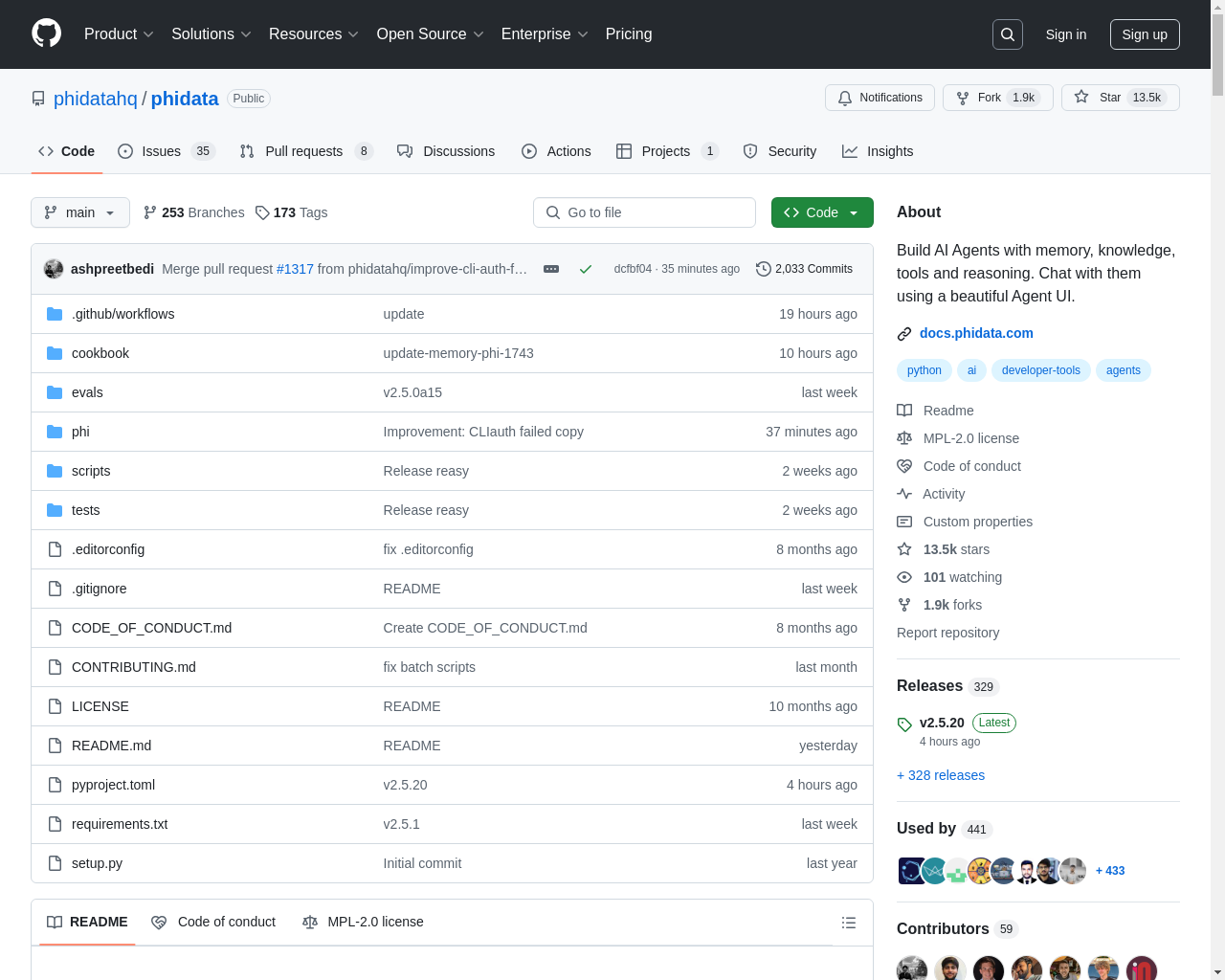Expand the Open Source menu
Viewport: 1225px width, 980px height.
[431, 34]
